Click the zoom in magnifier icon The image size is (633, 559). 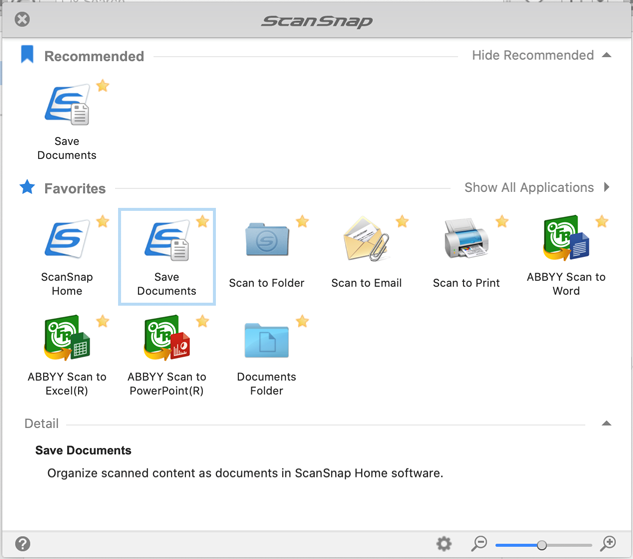pos(608,544)
